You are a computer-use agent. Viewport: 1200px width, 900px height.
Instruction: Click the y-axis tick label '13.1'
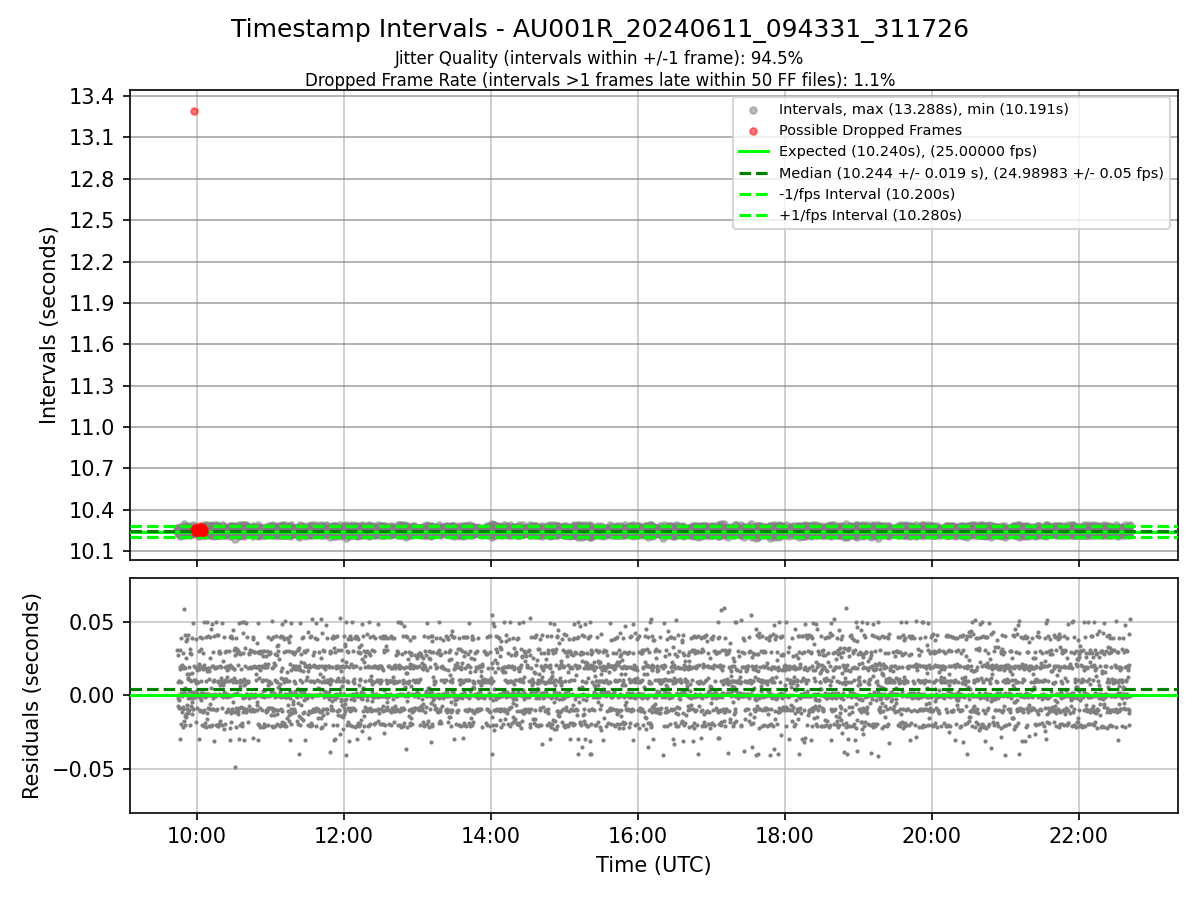[90, 138]
